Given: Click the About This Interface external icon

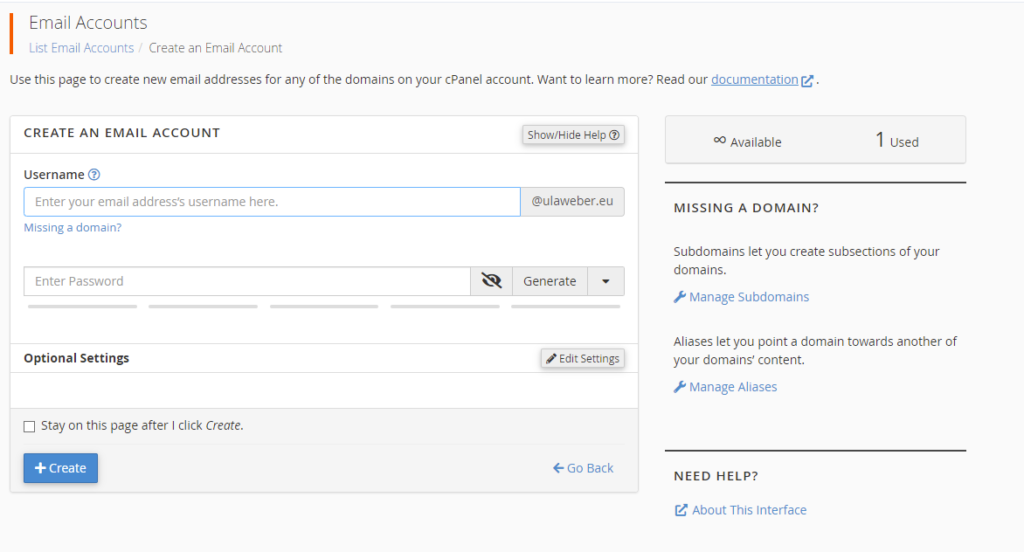Looking at the screenshot, I should coord(680,510).
